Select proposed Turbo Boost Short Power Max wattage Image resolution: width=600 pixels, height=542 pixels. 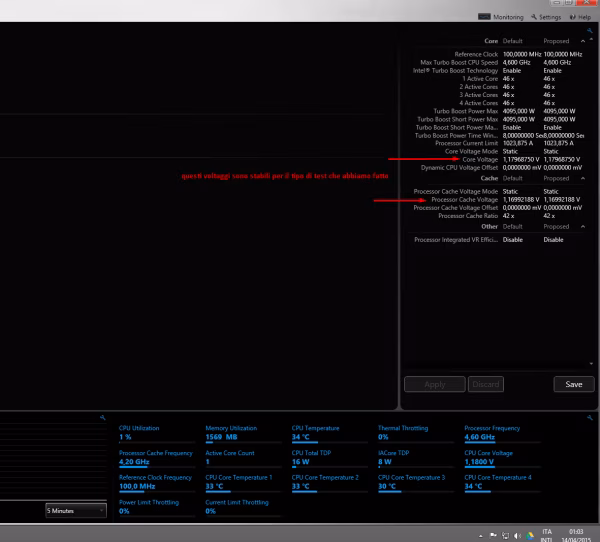pyautogui.click(x=559, y=119)
